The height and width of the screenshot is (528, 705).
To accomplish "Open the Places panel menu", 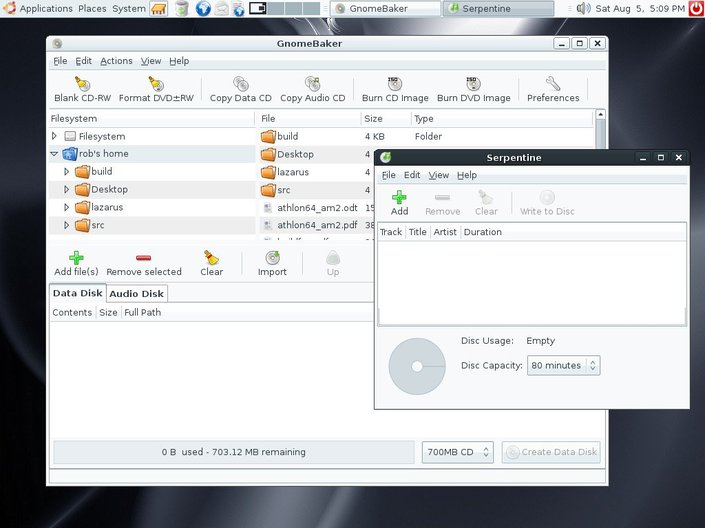I will point(92,9).
